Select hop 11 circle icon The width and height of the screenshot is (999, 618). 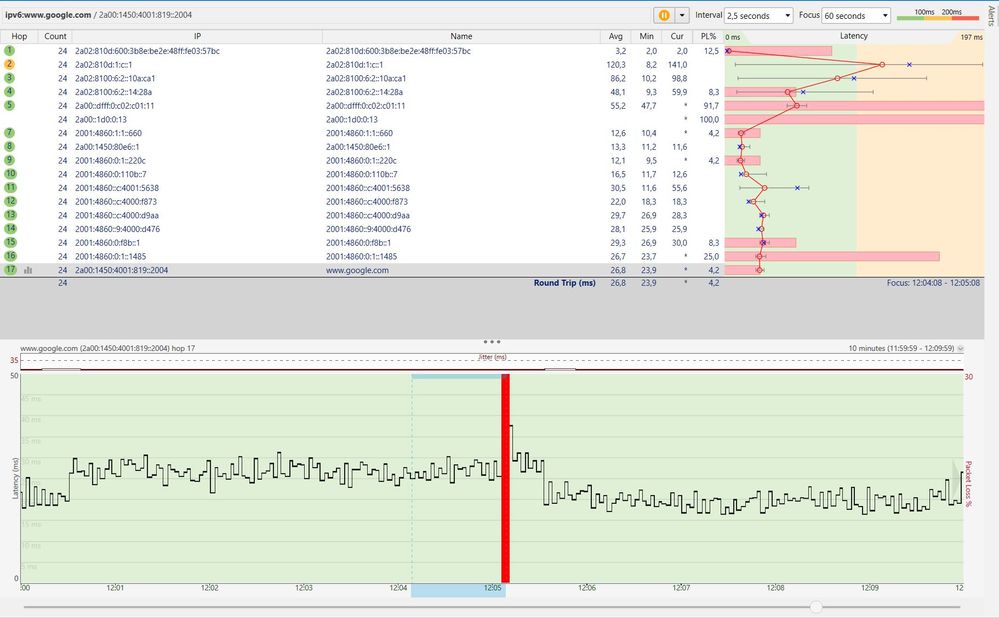(10, 187)
